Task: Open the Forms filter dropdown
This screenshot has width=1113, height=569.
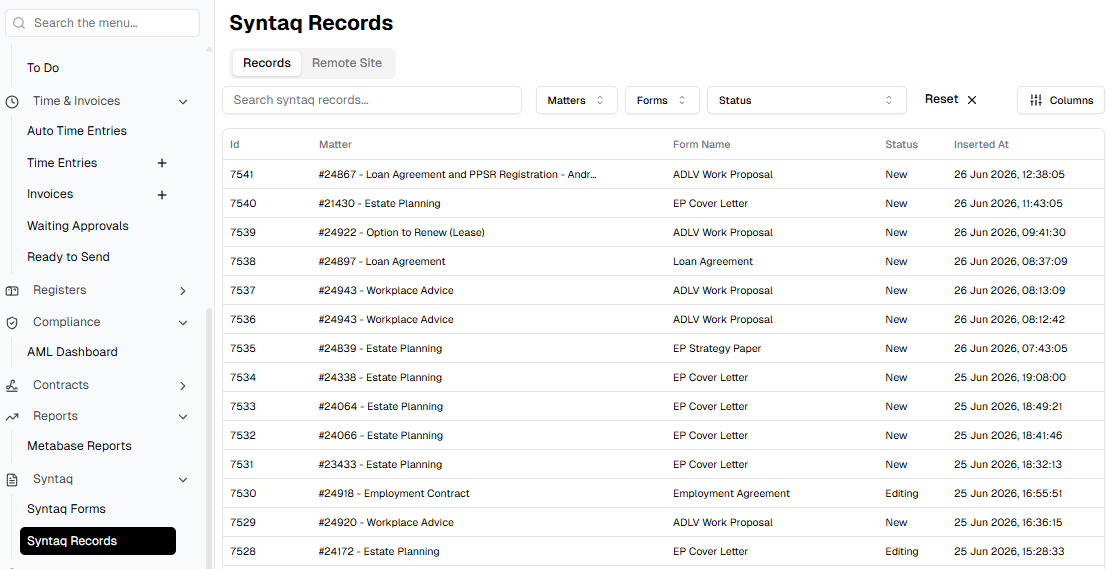Action: click(662, 100)
